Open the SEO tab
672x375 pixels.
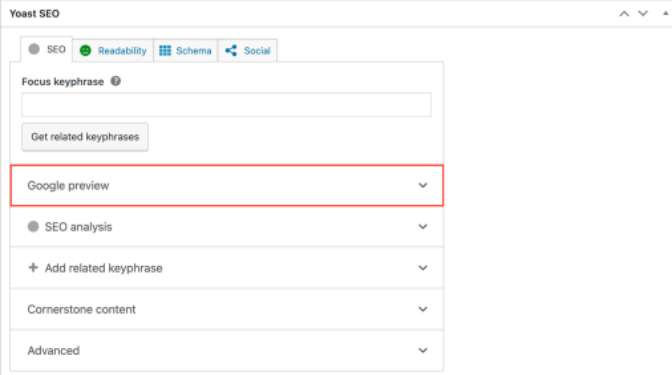[x=47, y=50]
